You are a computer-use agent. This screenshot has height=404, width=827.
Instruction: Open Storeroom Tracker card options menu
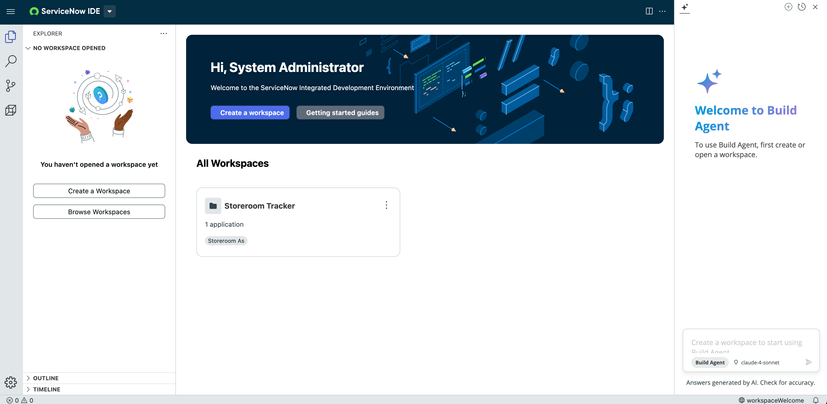[x=386, y=205]
